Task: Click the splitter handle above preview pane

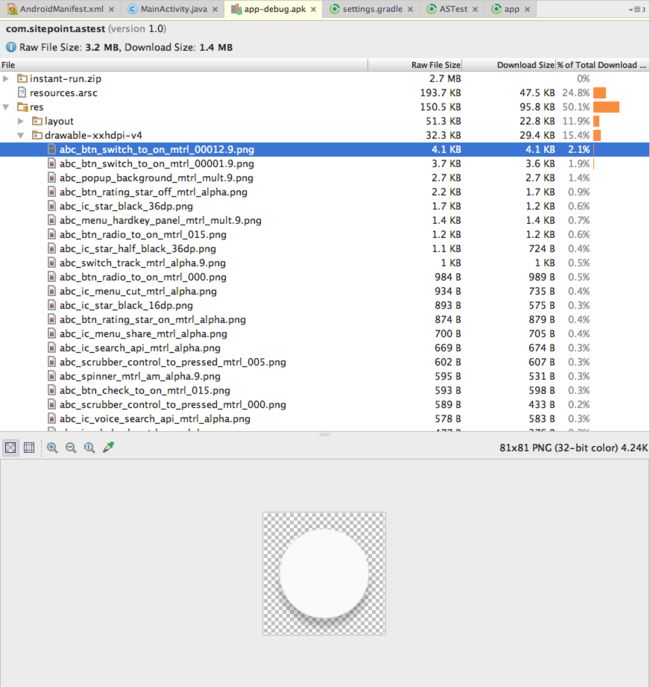Action: coord(325,435)
